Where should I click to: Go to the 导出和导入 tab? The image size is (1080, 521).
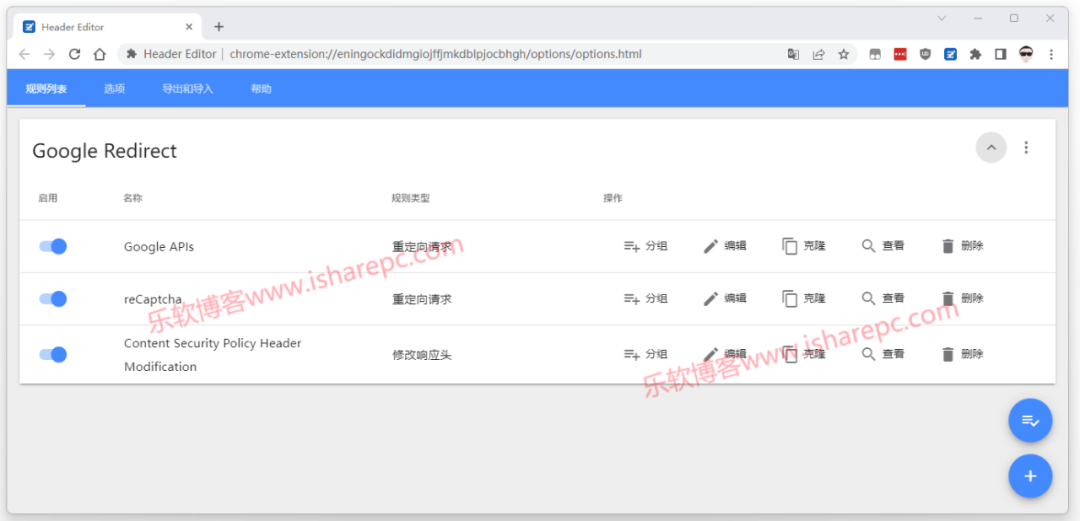[187, 89]
